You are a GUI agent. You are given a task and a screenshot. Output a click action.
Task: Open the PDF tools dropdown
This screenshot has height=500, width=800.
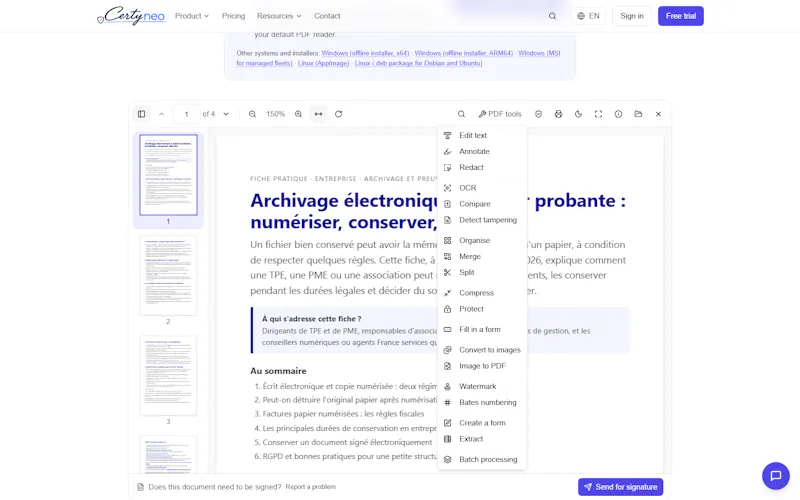coord(500,114)
